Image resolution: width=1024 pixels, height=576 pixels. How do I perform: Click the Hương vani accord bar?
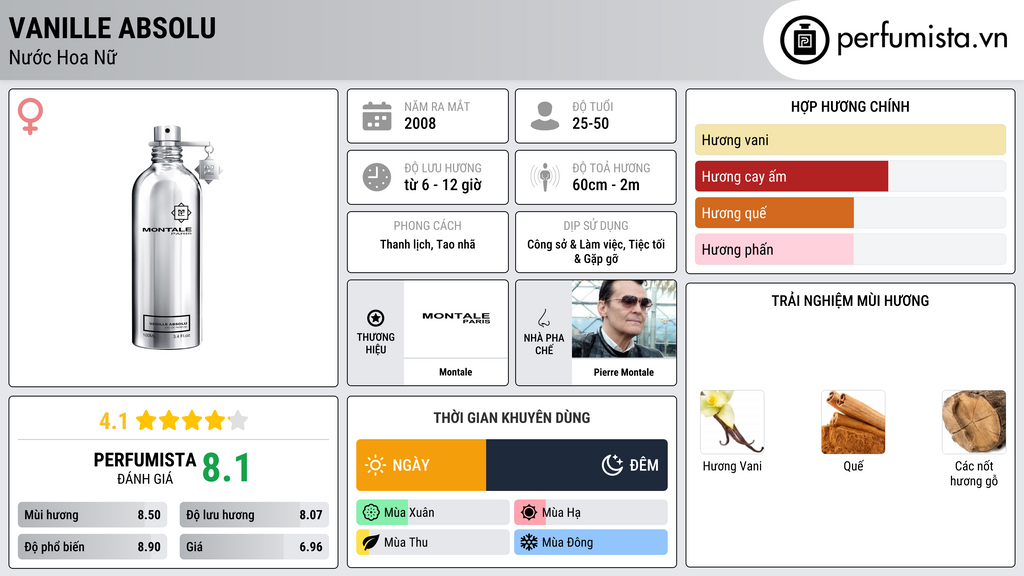pos(849,140)
